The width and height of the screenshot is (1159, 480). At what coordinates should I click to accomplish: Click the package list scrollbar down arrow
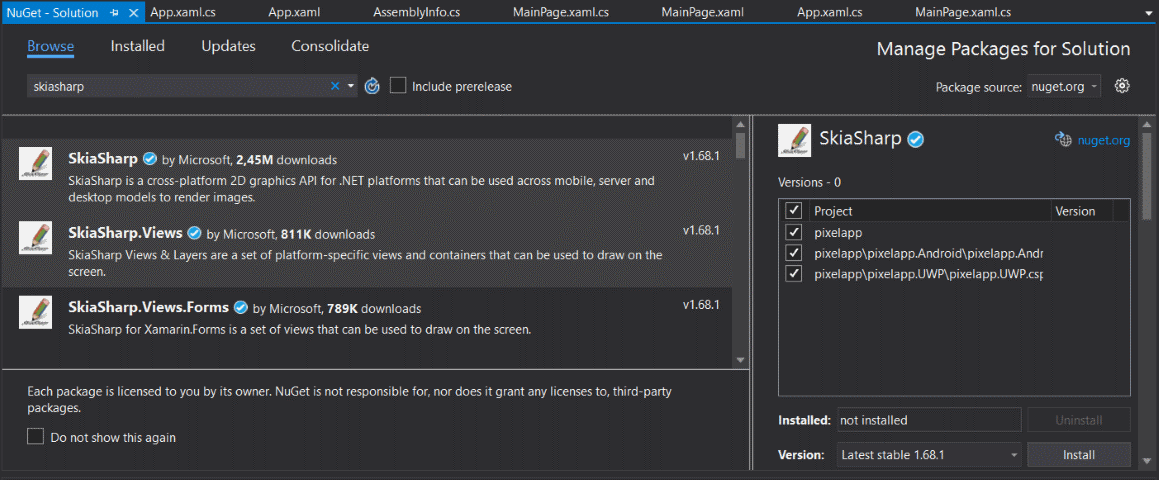click(x=740, y=360)
